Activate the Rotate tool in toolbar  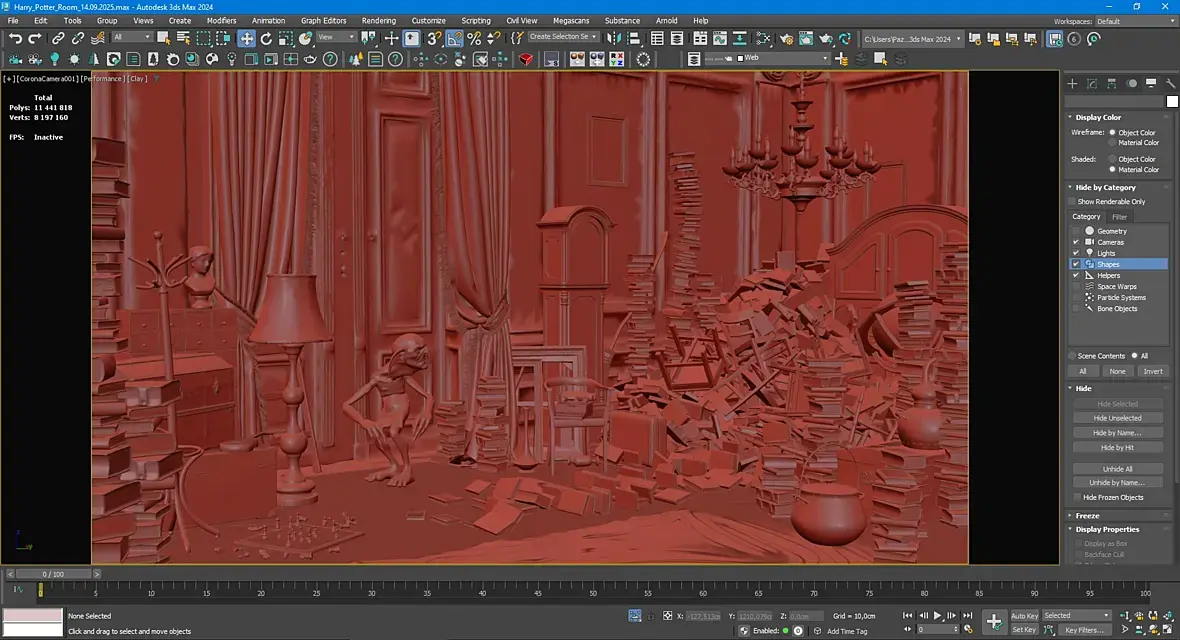coord(266,38)
